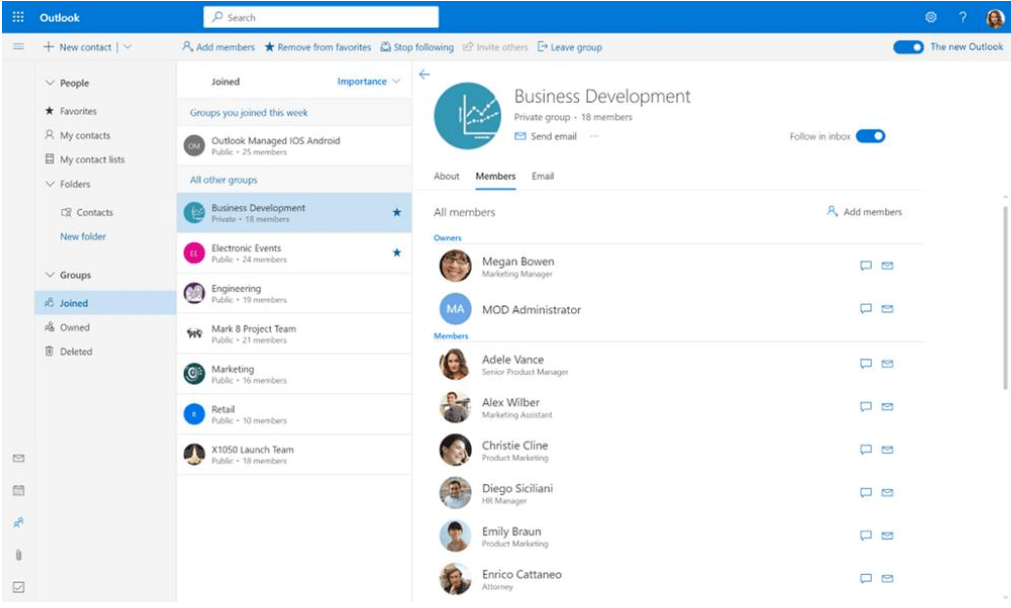Open the settings gear icon

coord(930,17)
